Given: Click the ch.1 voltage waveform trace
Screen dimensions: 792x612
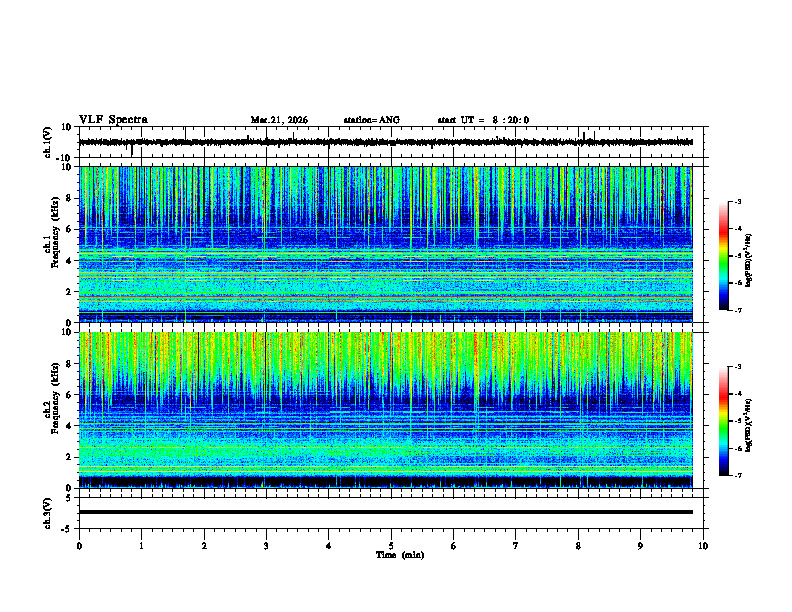Looking at the screenshot, I should [x=386, y=142].
